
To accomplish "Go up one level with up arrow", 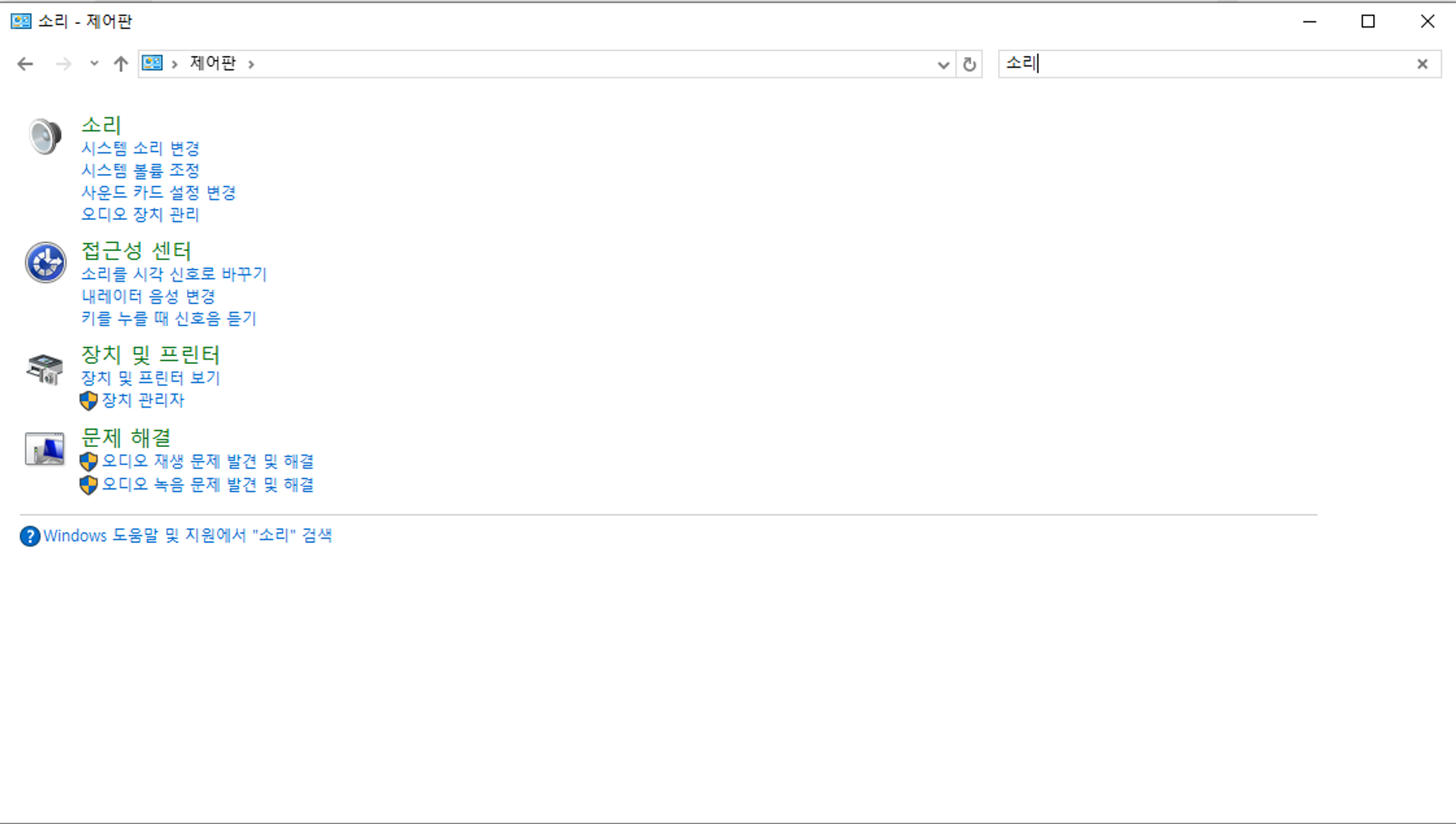I will coord(121,64).
